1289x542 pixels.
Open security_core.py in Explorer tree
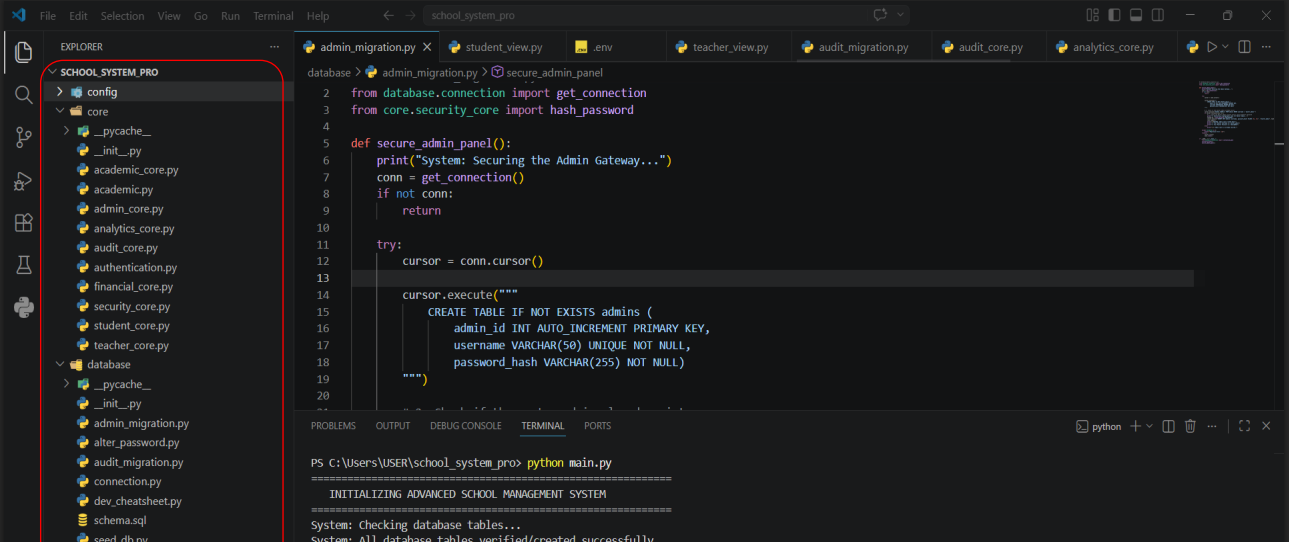point(132,306)
